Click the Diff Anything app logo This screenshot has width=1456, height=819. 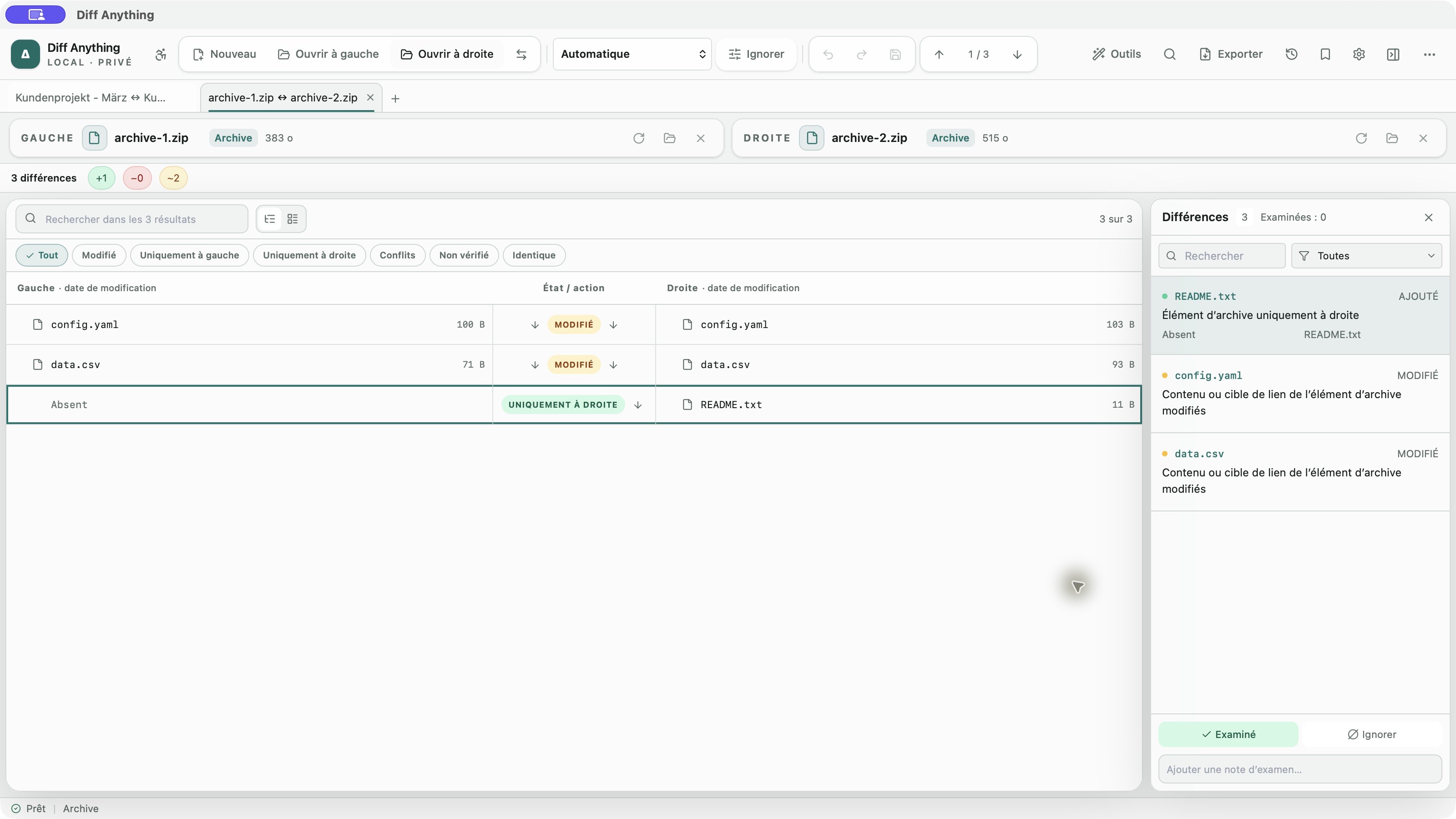click(25, 54)
